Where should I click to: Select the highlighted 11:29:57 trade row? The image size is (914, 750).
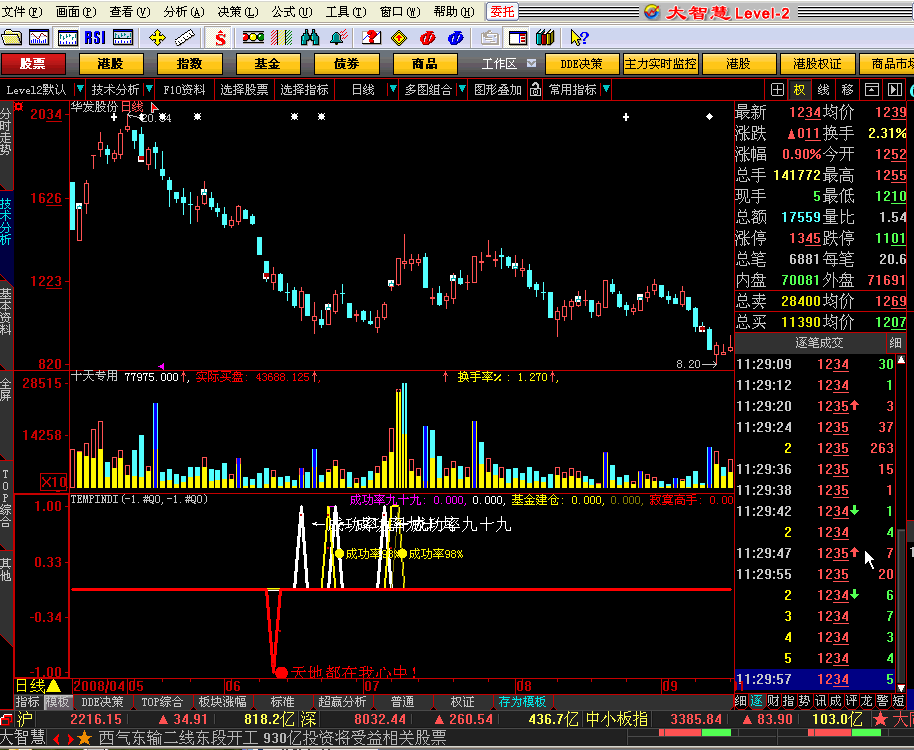pyautogui.click(x=815, y=679)
